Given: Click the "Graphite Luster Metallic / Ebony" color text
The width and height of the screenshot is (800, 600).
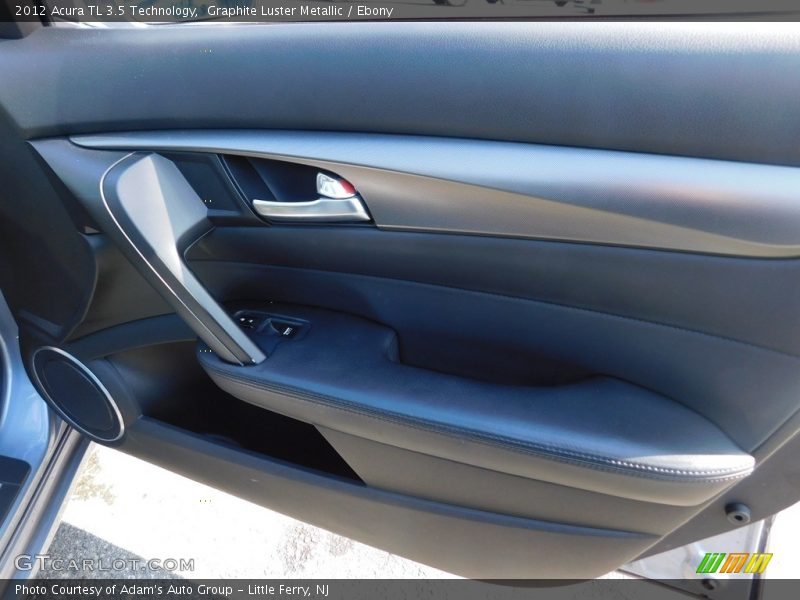Looking at the screenshot, I should (x=300, y=11).
